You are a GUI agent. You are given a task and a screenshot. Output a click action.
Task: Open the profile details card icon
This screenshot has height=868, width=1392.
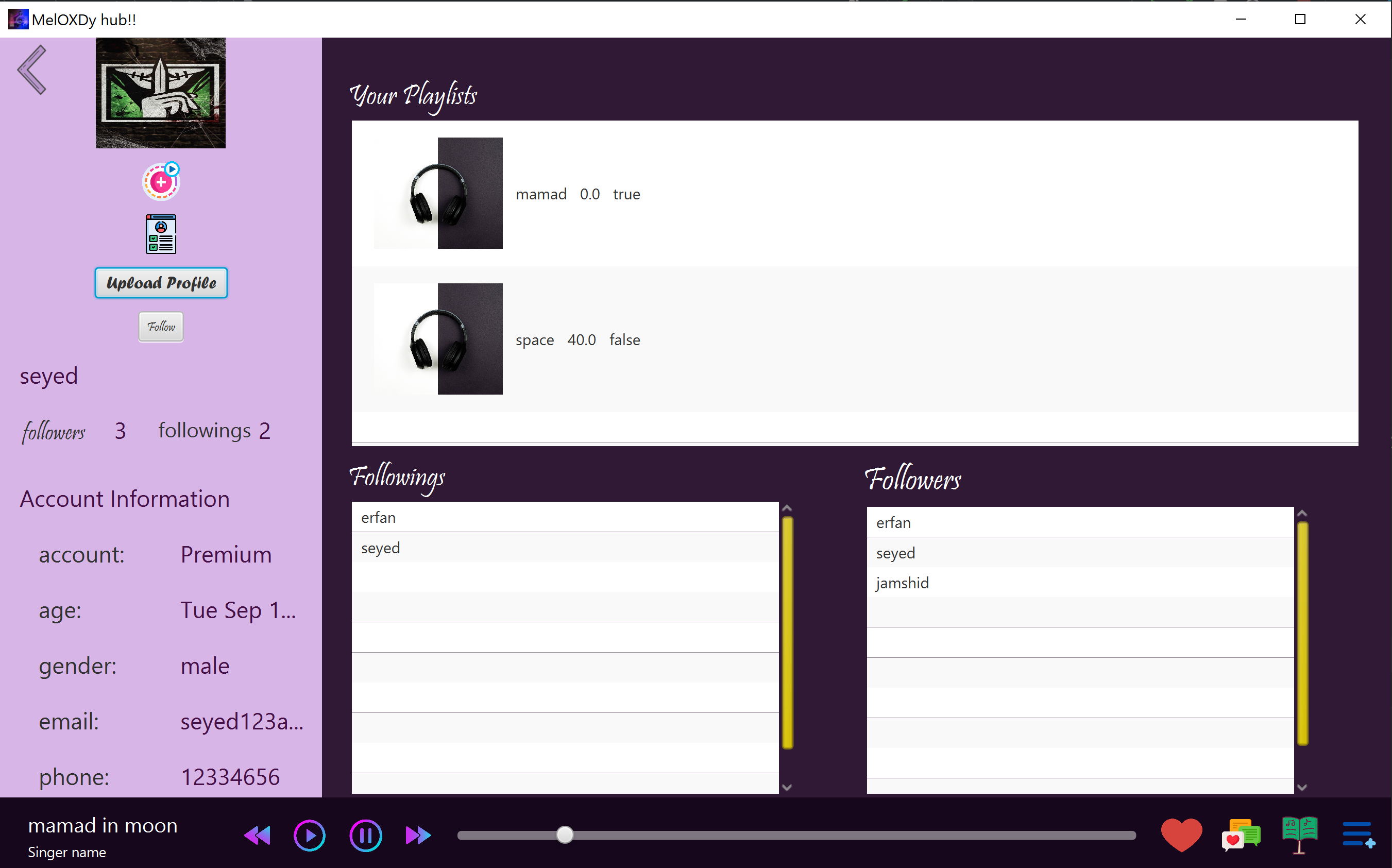pyautogui.click(x=161, y=234)
